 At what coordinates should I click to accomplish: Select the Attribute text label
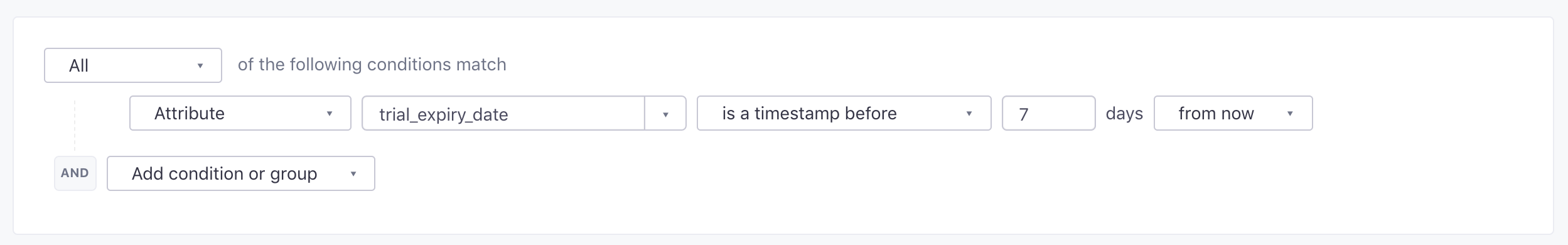(x=190, y=113)
